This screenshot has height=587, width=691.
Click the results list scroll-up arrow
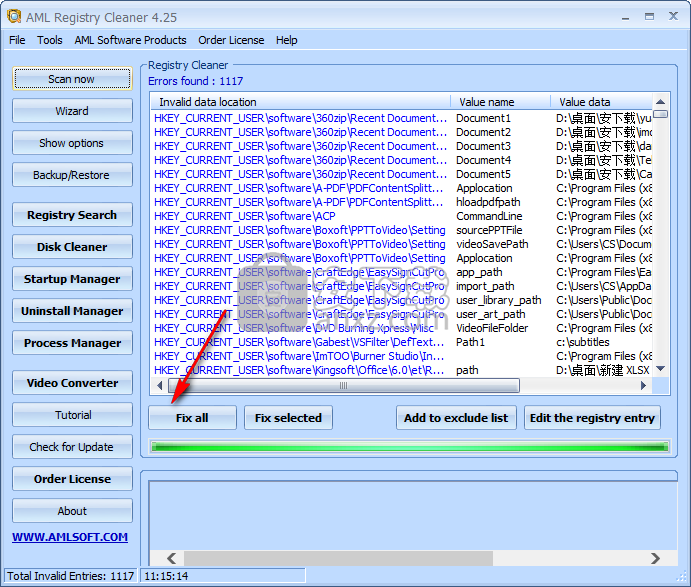(660, 102)
